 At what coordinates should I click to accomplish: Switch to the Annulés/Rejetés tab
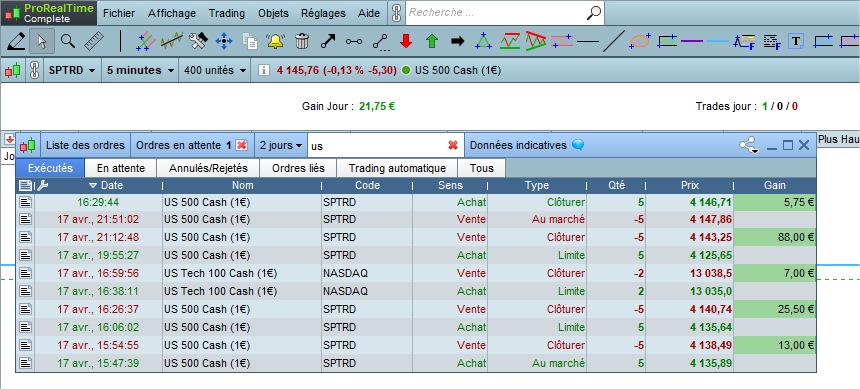click(208, 168)
